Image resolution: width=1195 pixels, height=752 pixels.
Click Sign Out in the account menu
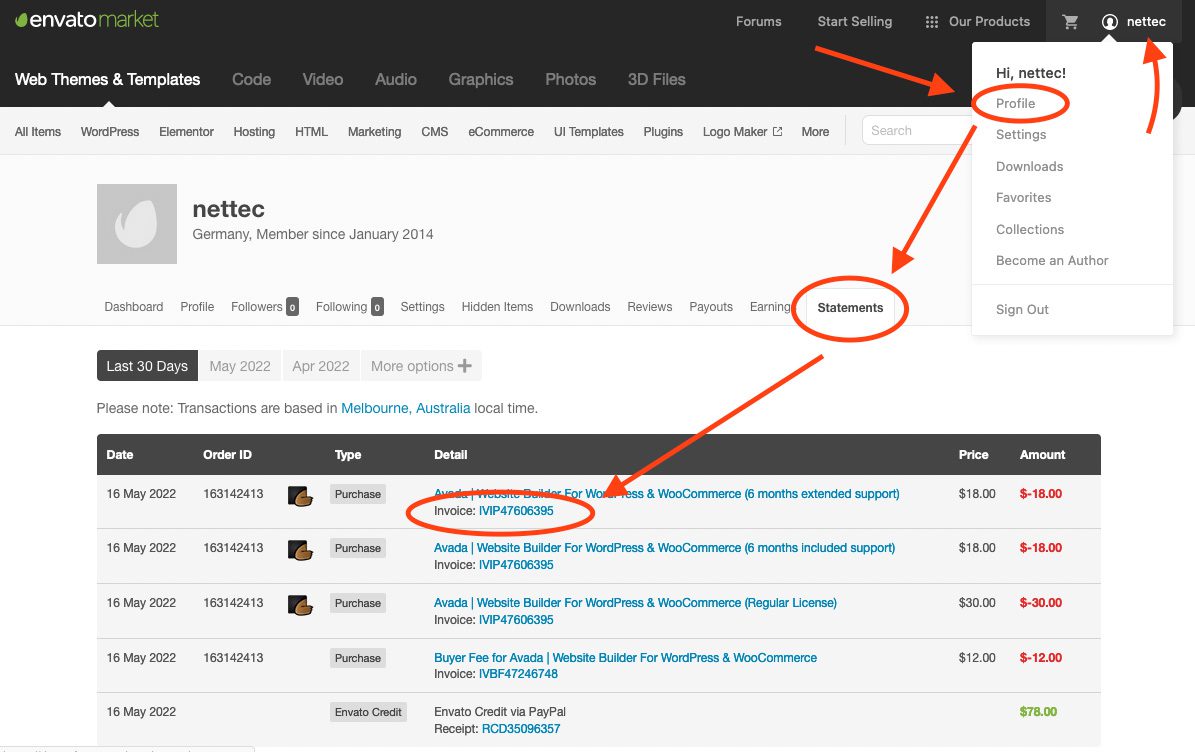[x=1022, y=310]
